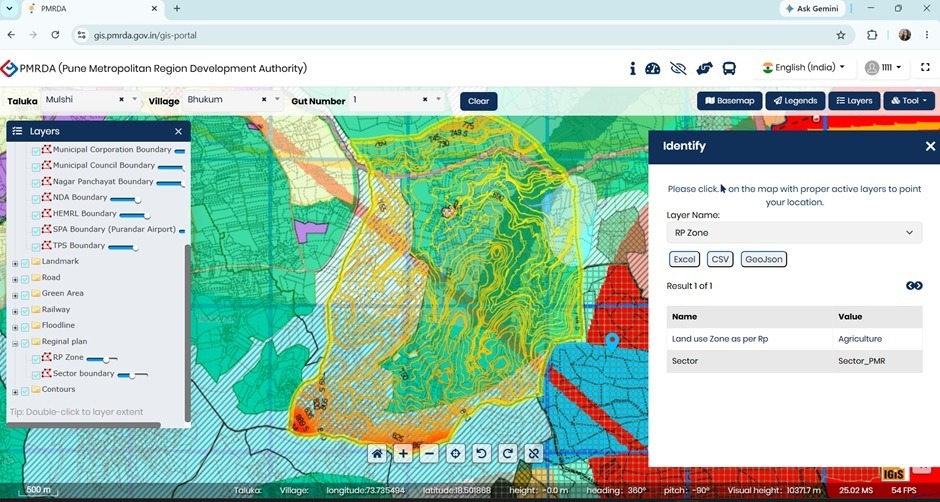
Task: Open the Tool menu
Action: [x=909, y=101]
